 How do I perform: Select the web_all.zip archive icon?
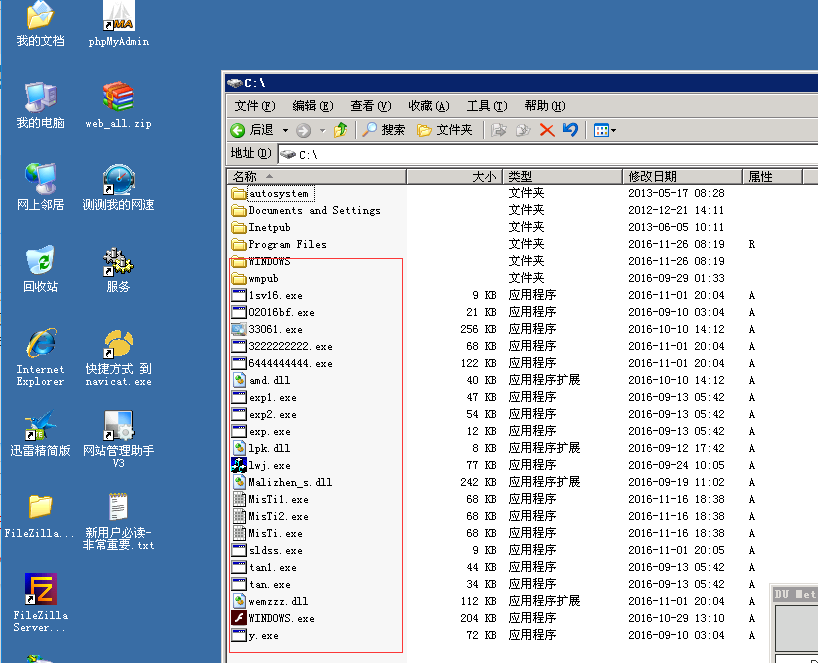click(x=118, y=99)
